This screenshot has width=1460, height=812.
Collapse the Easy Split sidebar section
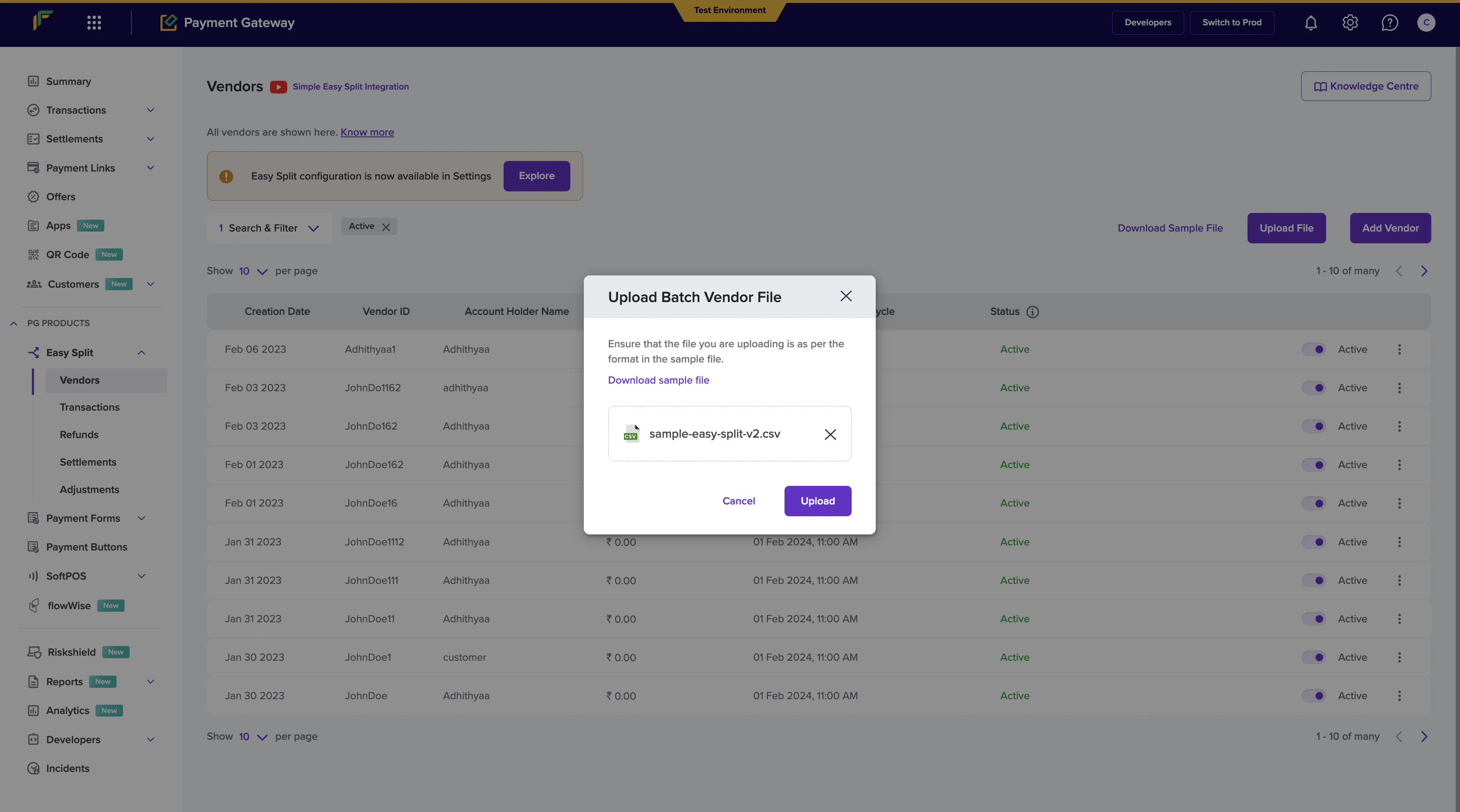coord(141,352)
